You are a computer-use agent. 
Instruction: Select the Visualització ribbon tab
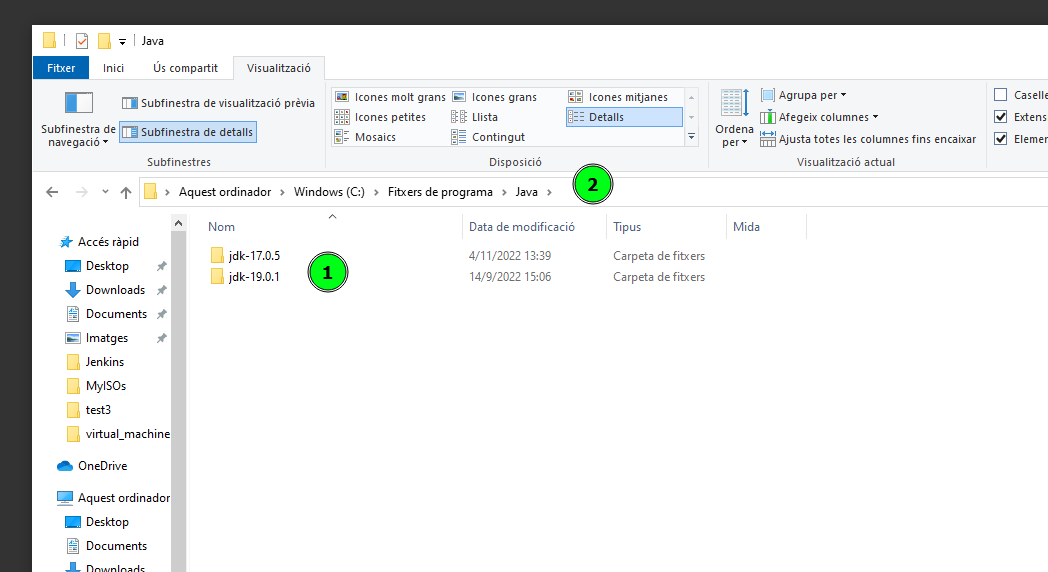click(279, 67)
